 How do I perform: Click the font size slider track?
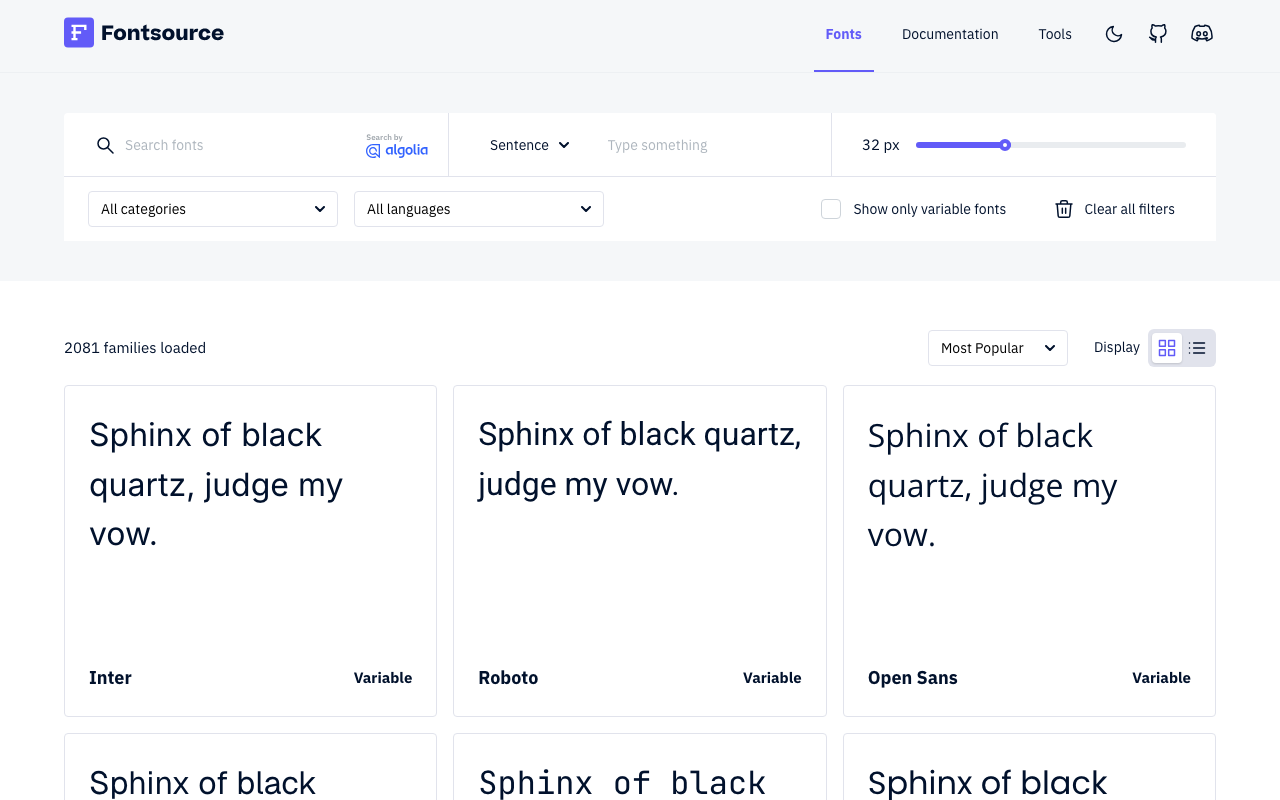click(x=1051, y=145)
